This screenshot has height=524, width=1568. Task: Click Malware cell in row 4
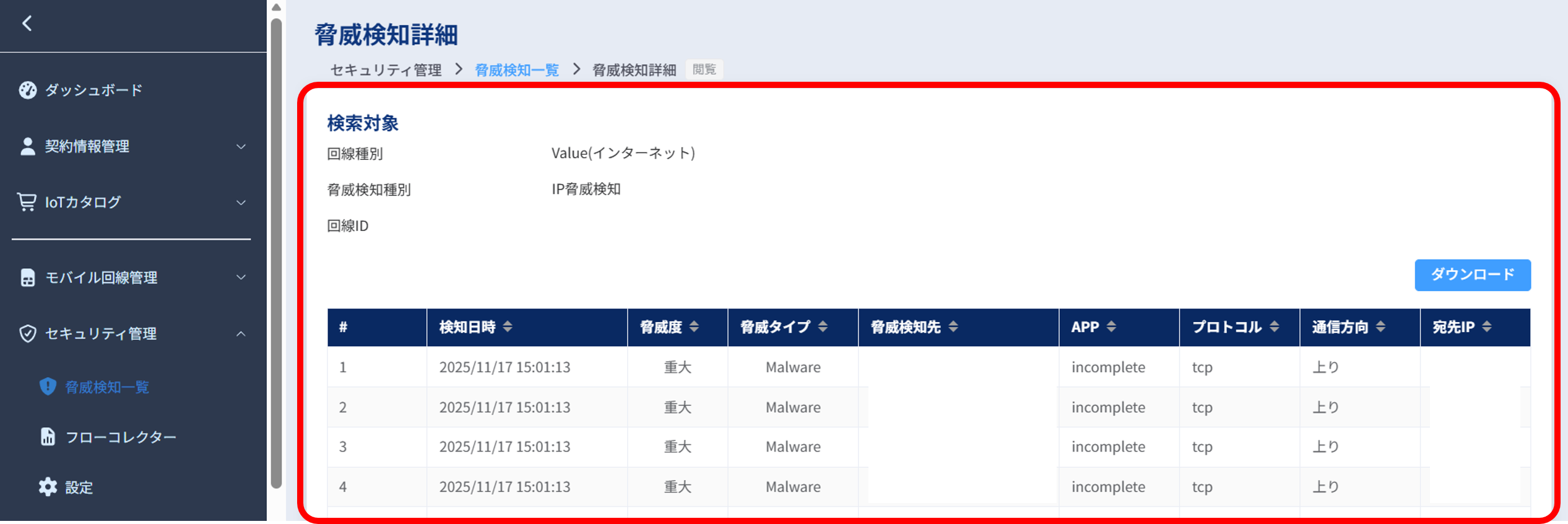[x=793, y=487]
